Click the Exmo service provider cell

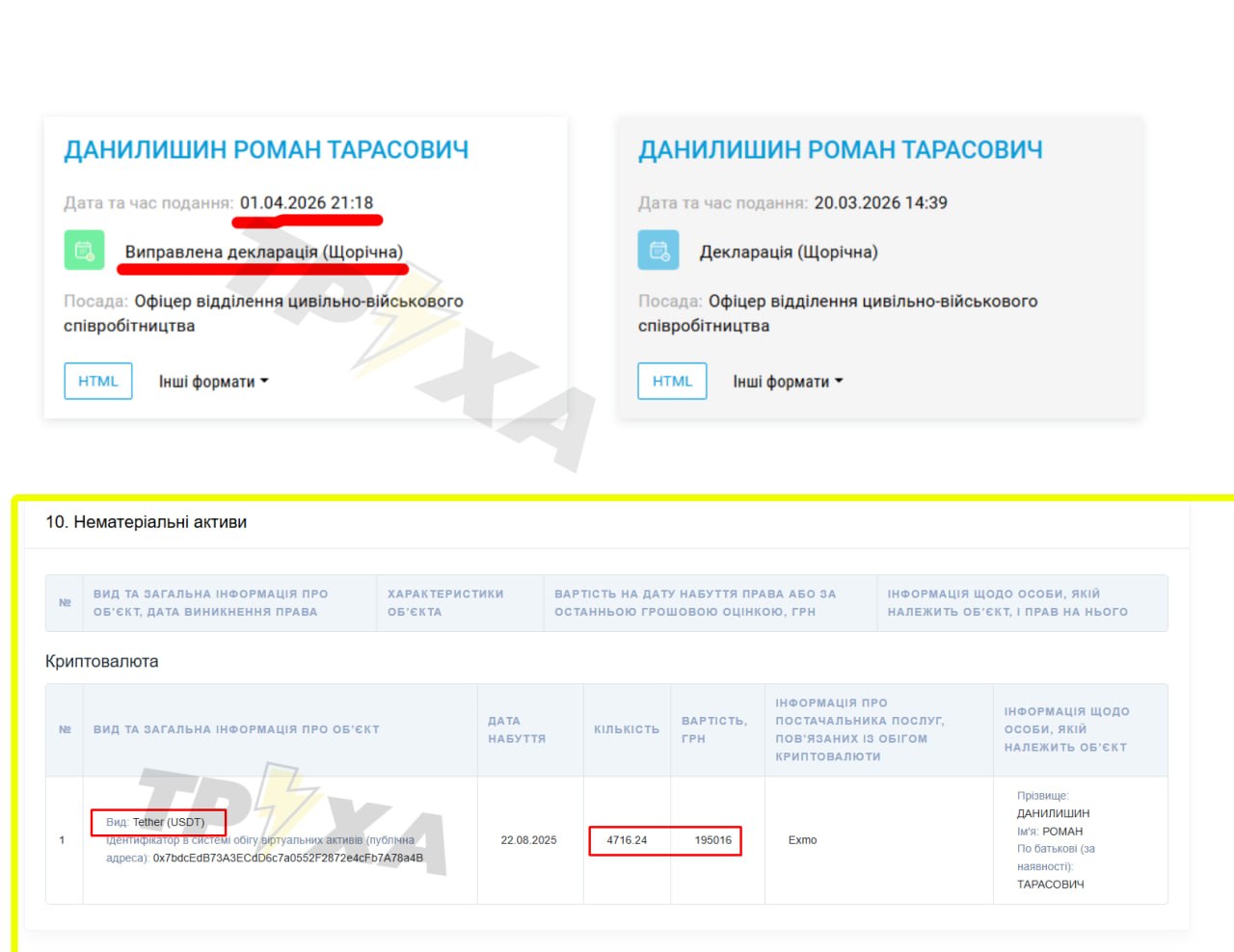click(802, 840)
